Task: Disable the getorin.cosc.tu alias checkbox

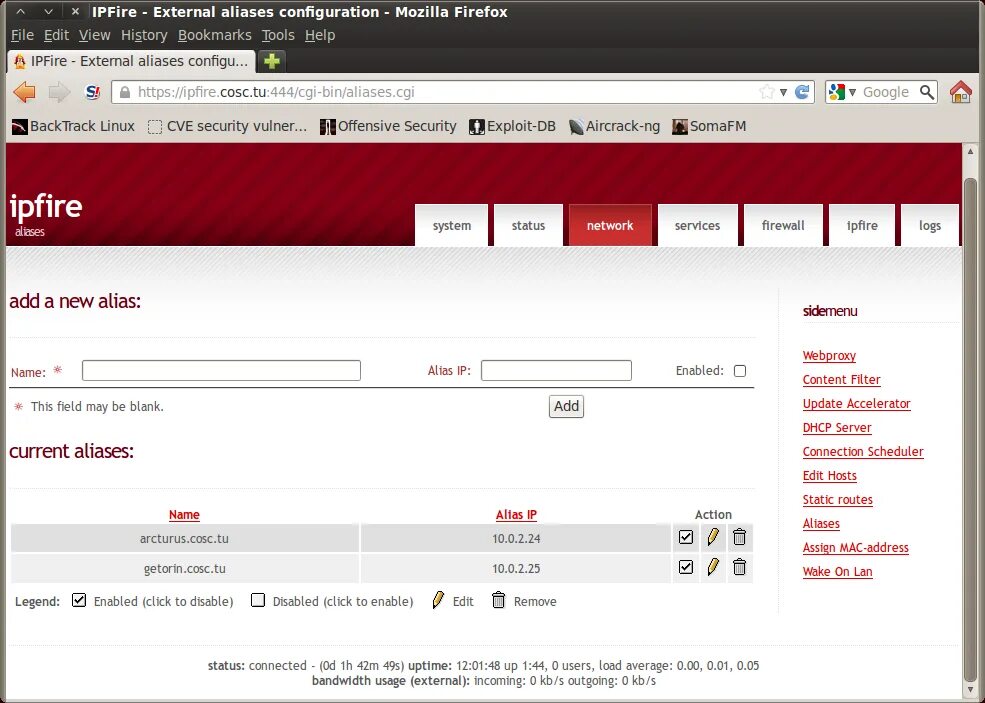Action: click(x=686, y=567)
